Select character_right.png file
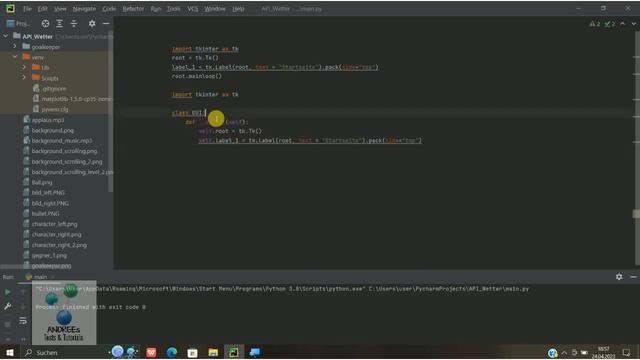The image size is (640, 360). [53, 234]
